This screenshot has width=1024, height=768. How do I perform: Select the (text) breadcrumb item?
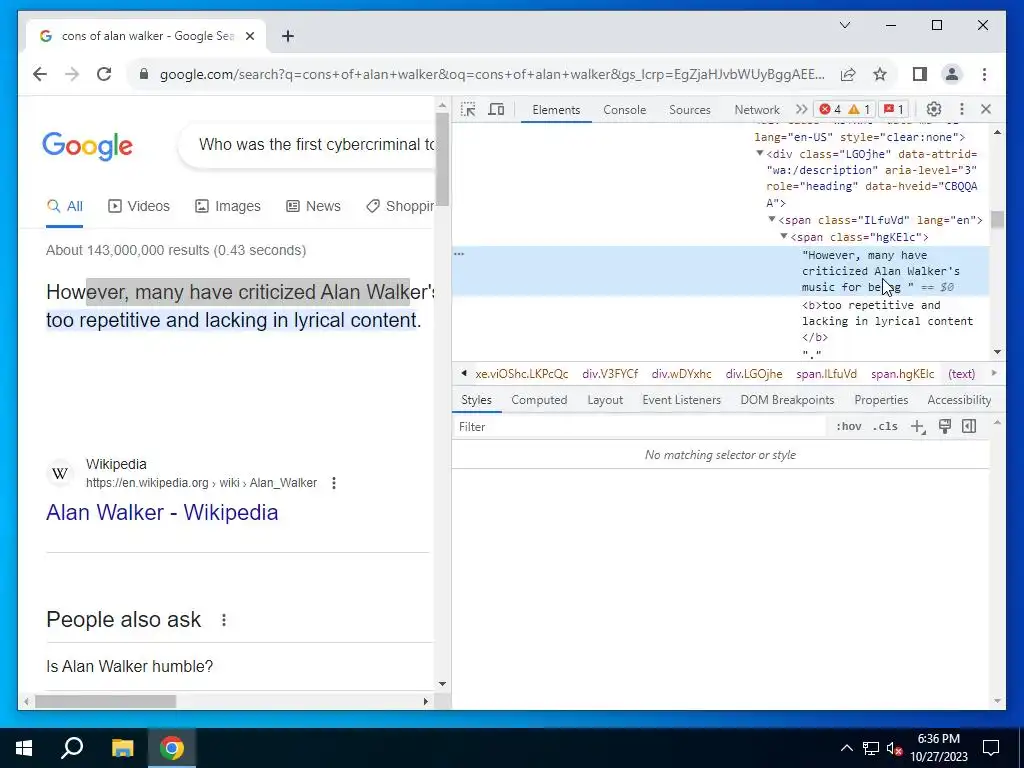coord(961,374)
